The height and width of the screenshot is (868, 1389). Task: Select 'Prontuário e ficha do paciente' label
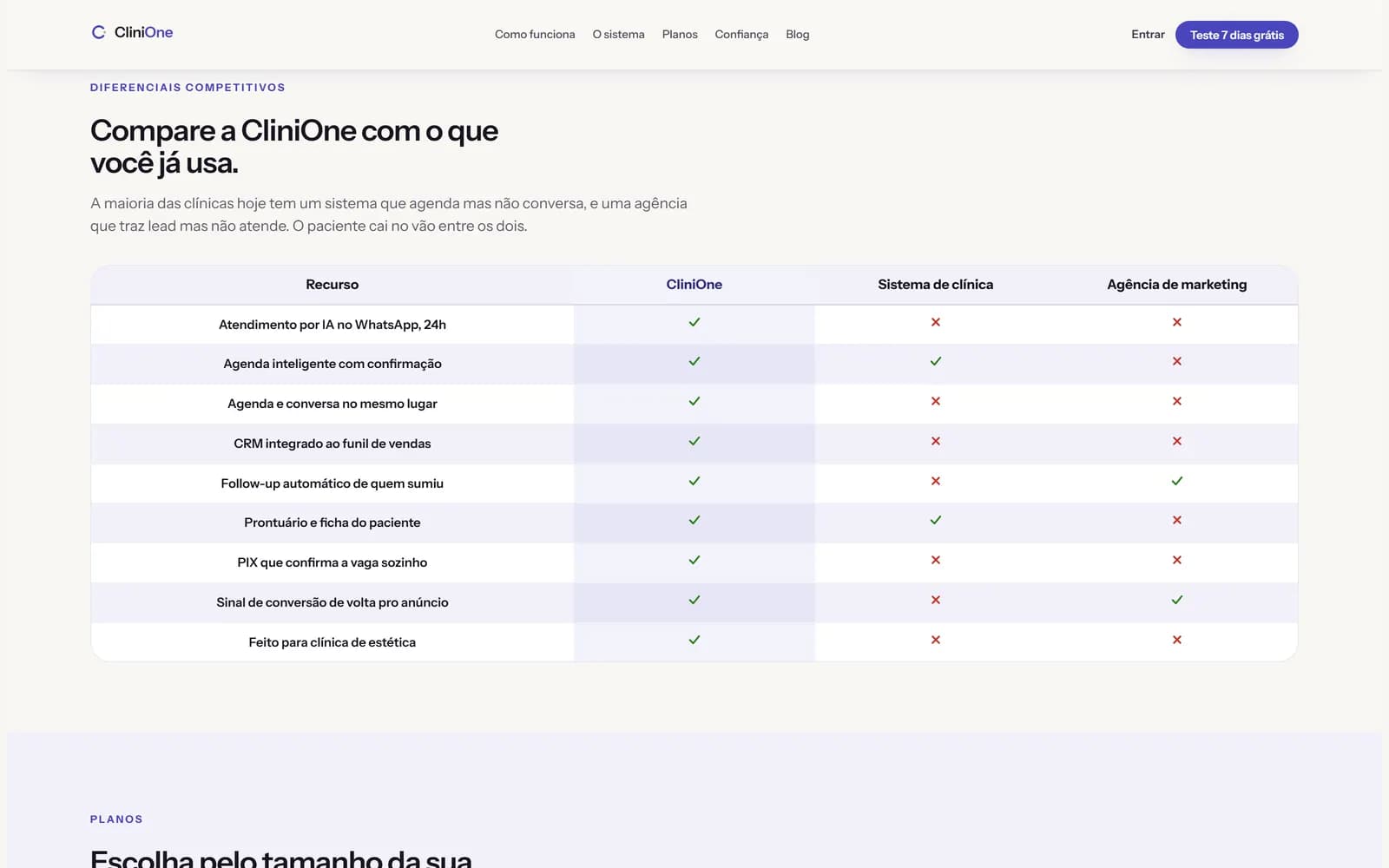[x=332, y=523]
